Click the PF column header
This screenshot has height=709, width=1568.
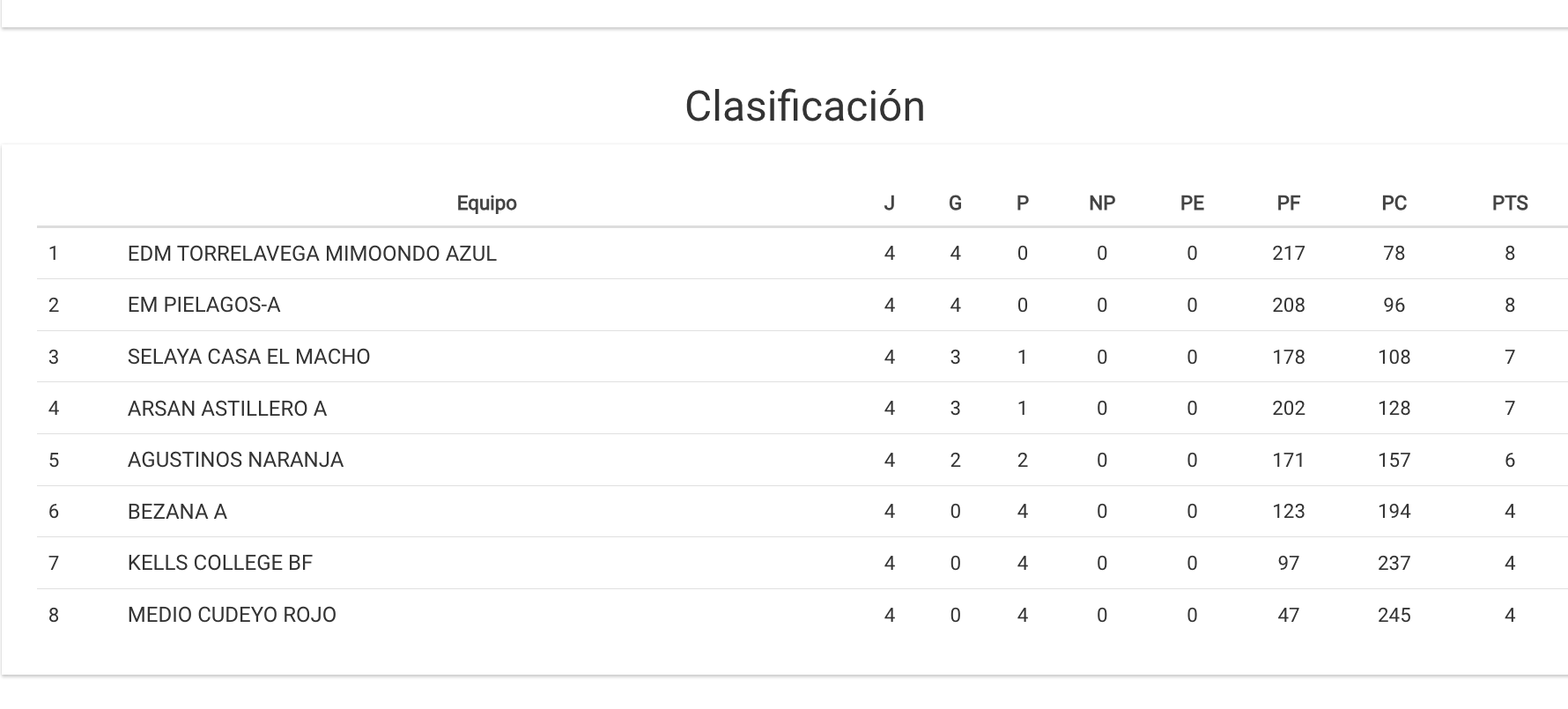tap(1288, 203)
